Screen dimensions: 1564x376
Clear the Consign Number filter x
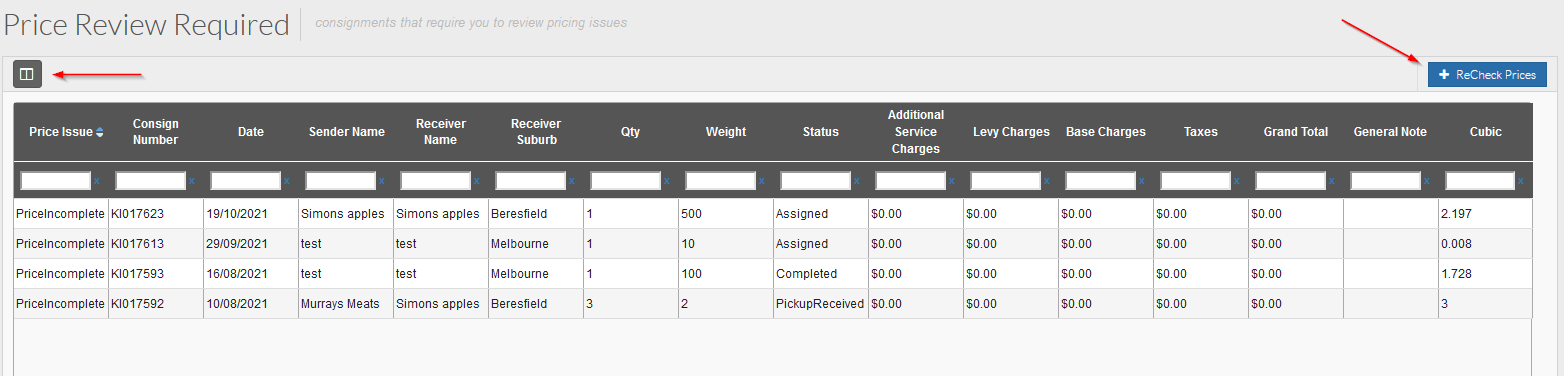pos(192,181)
